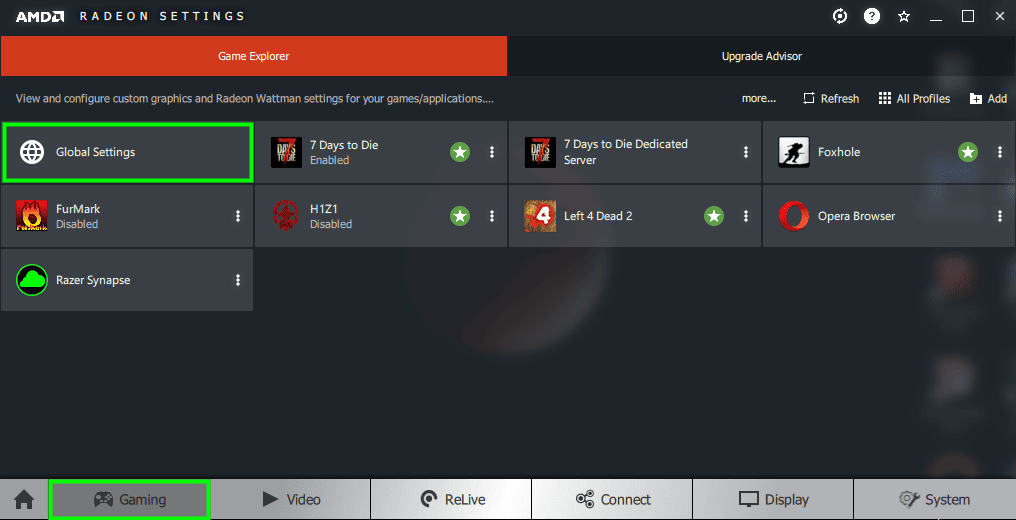Open the Razer Synapse profile icon
The width and height of the screenshot is (1016, 520).
[x=31, y=280]
